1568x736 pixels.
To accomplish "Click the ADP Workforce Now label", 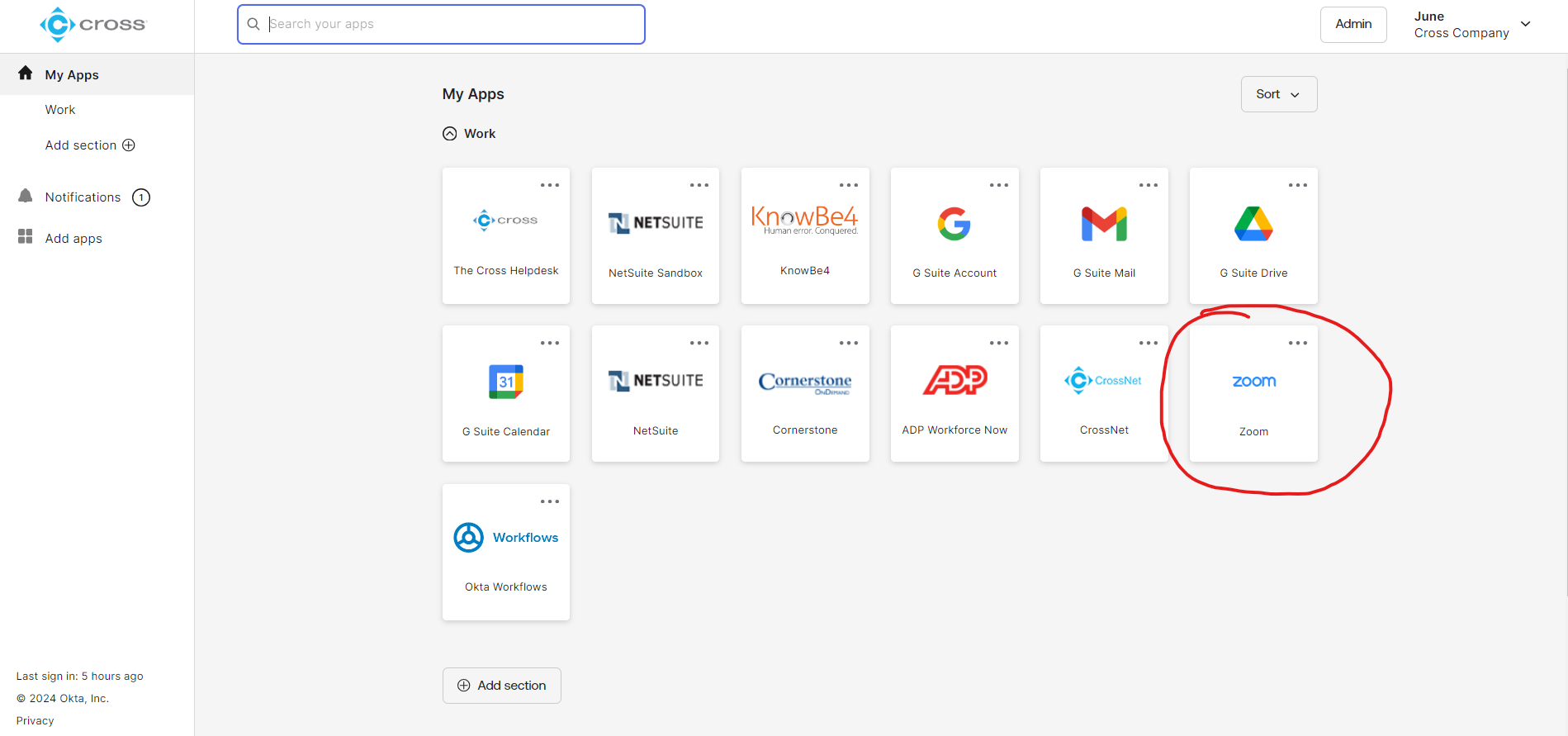I will click(955, 430).
